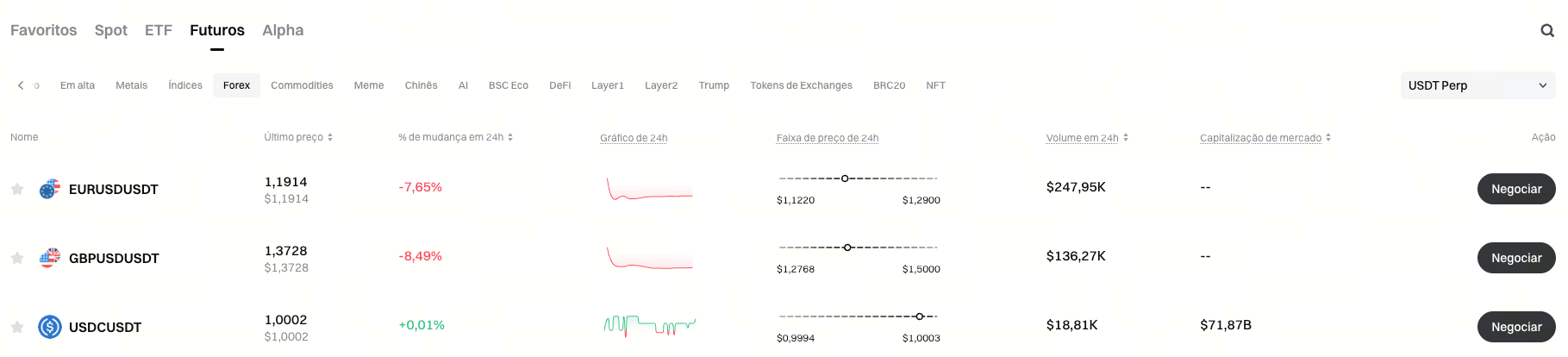This screenshot has height=357, width=1568.
Task: Switch to the Spot tab
Action: tap(111, 30)
